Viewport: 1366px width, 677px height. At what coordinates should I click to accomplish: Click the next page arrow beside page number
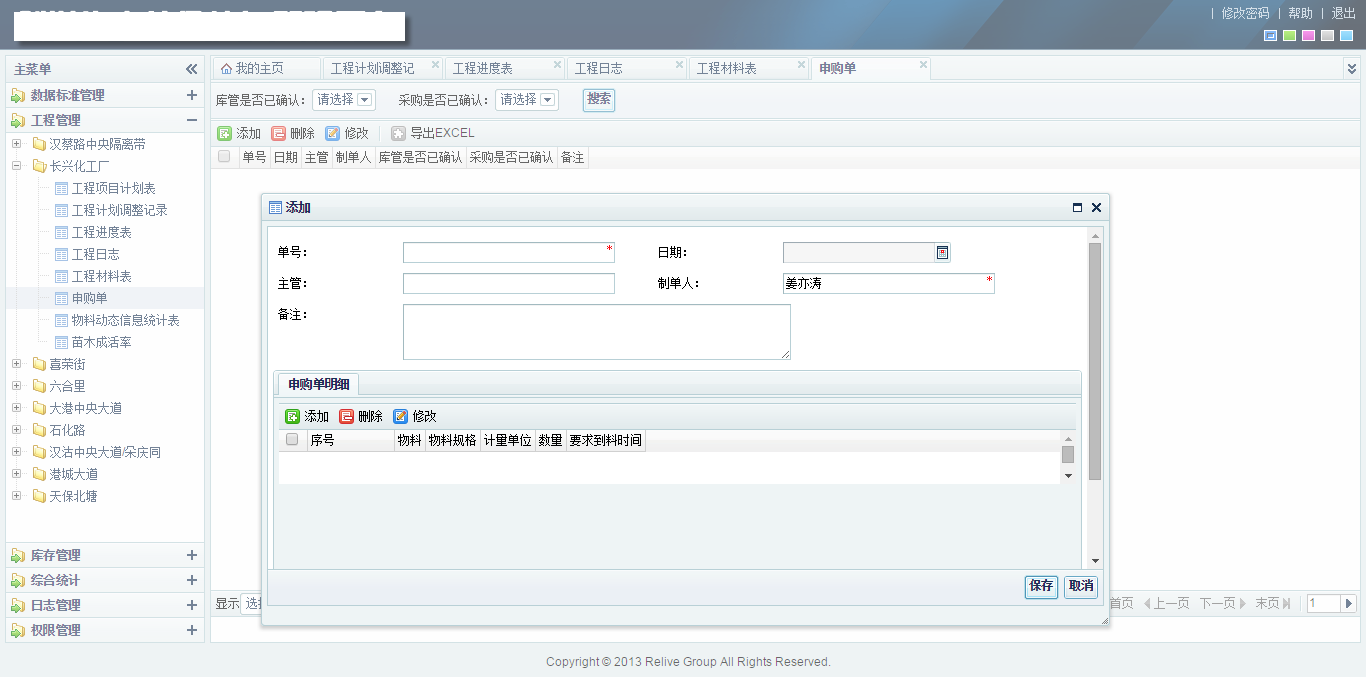point(1348,603)
